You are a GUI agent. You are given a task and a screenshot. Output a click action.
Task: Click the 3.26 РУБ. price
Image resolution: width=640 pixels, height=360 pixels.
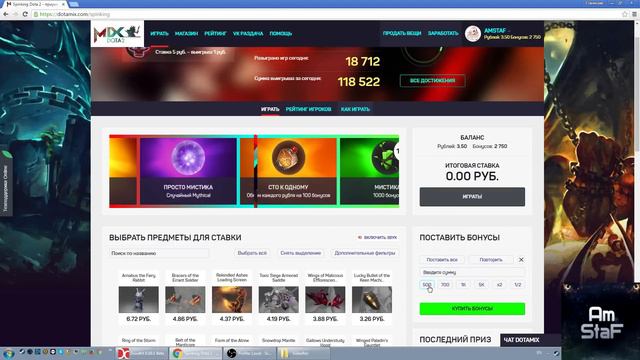click(372, 319)
